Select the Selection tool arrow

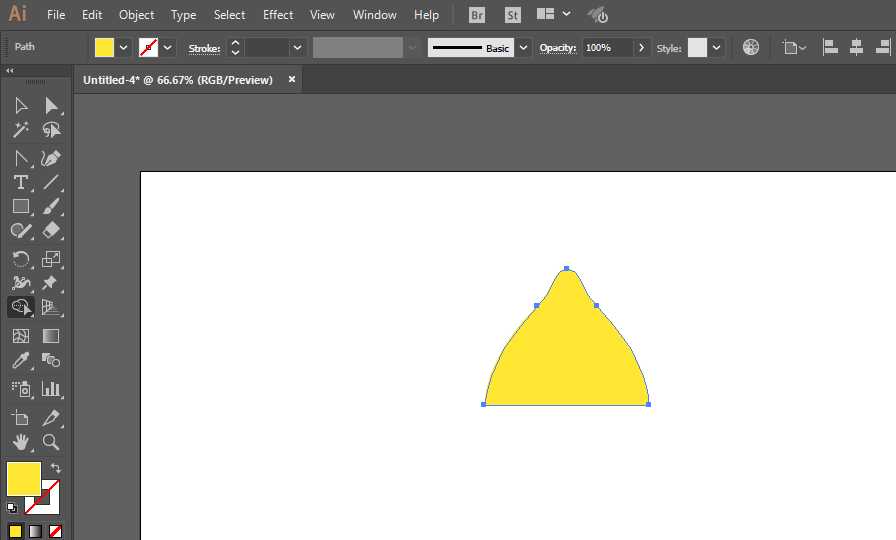point(21,106)
